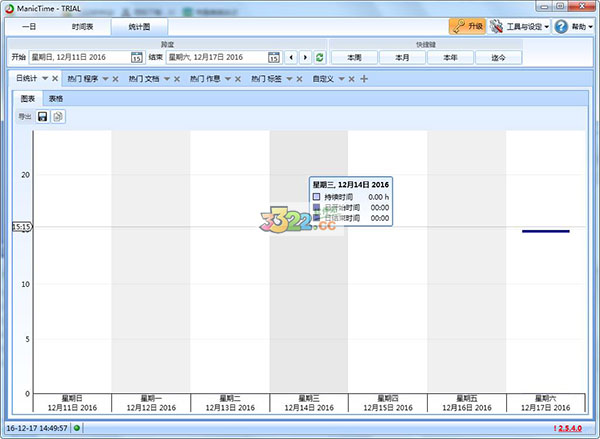Switch to the 表格 view tab
600x439 pixels.
pos(58,99)
